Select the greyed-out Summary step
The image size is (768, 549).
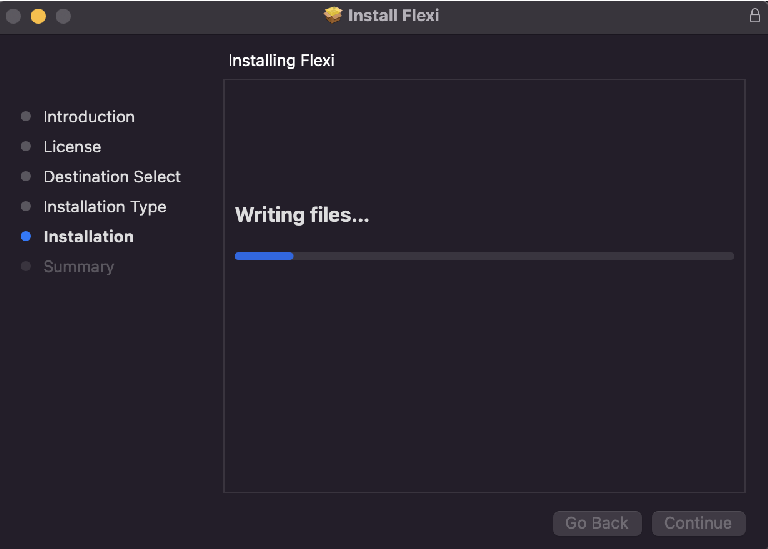point(79,267)
